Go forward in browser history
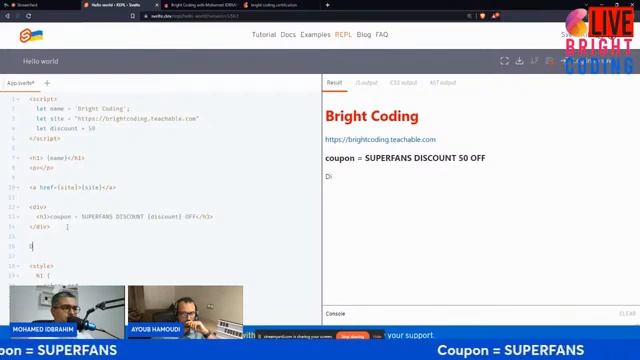Screen dimensions: 640x360 (18, 16)
